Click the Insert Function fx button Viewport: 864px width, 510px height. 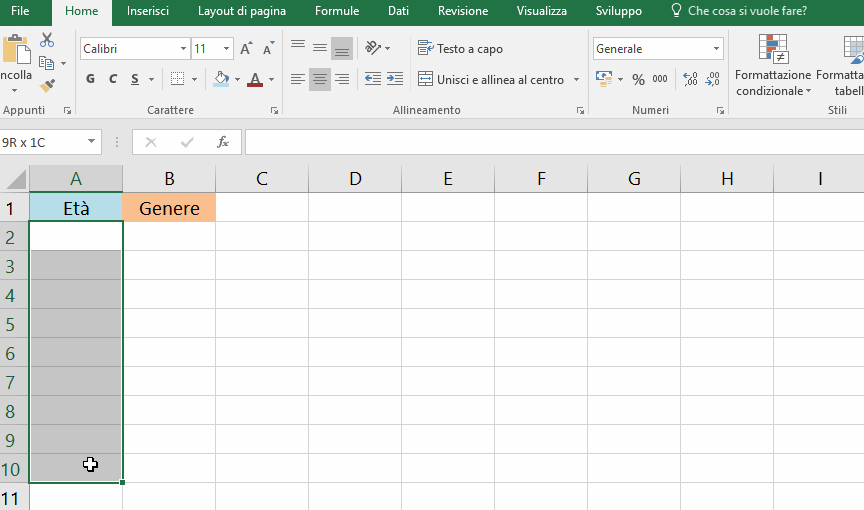[223, 142]
